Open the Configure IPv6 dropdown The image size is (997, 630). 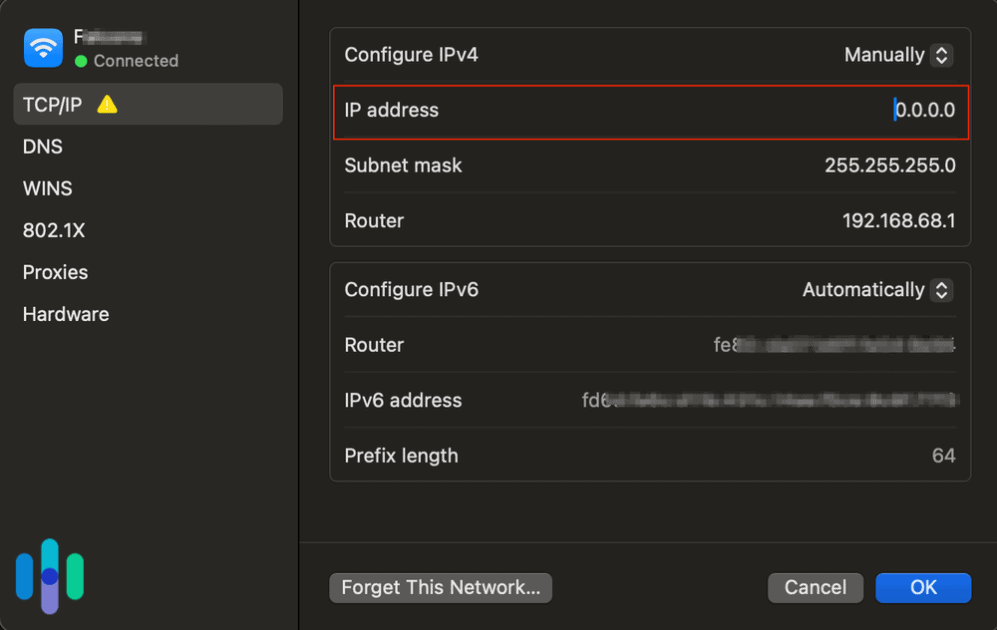[876, 290]
